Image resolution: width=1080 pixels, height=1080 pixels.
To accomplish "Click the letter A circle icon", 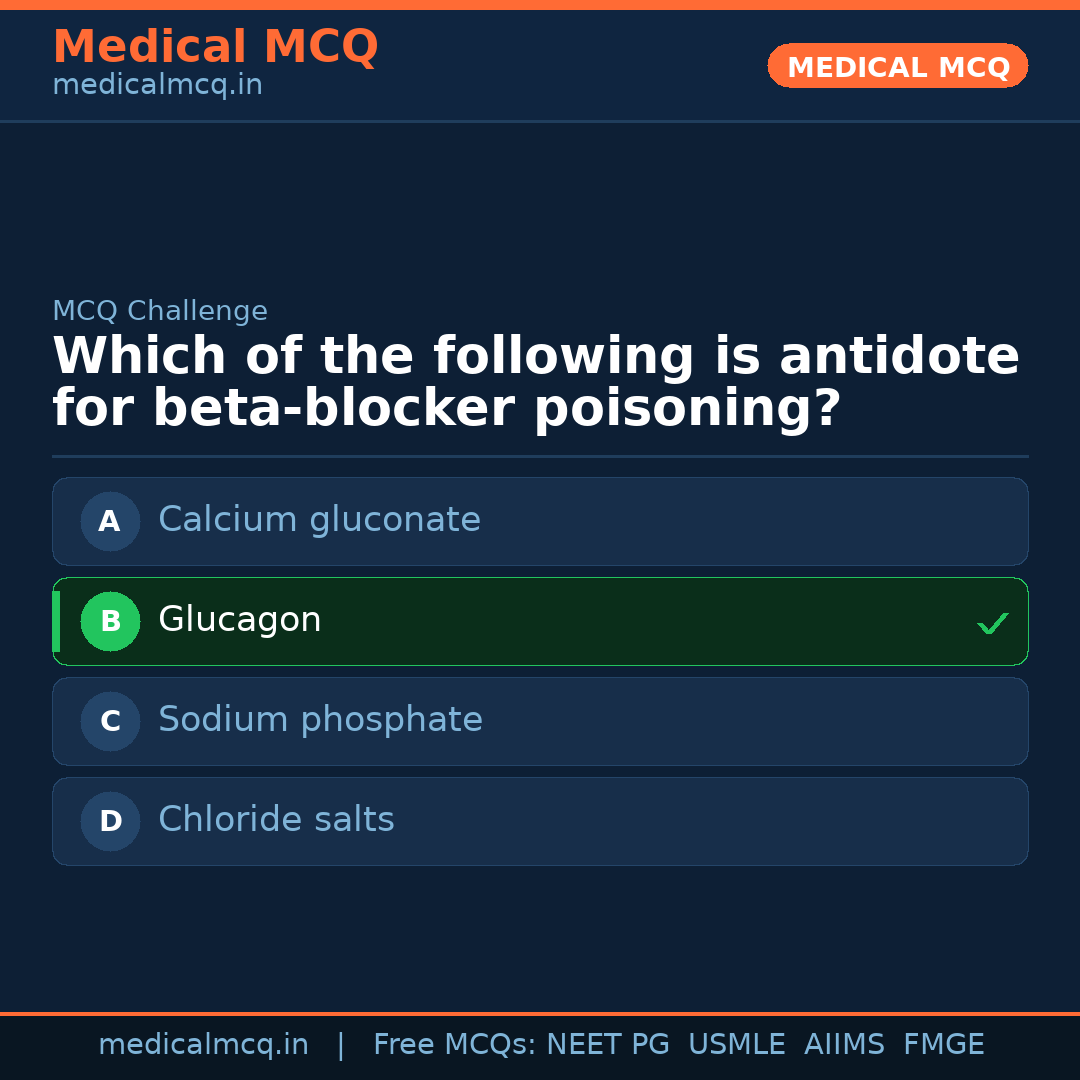I will pos(110,521).
